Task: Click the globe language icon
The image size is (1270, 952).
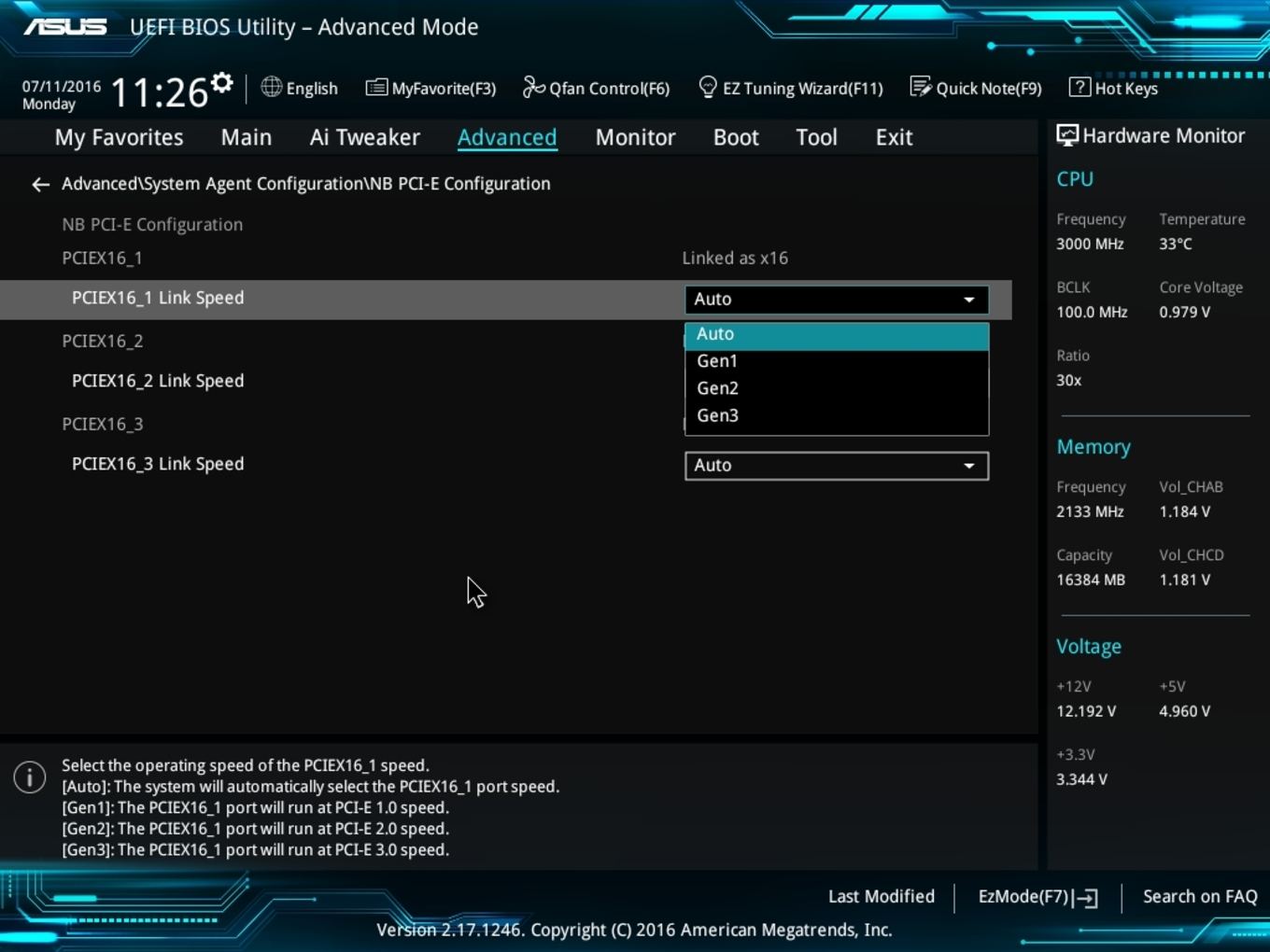Action: click(271, 87)
